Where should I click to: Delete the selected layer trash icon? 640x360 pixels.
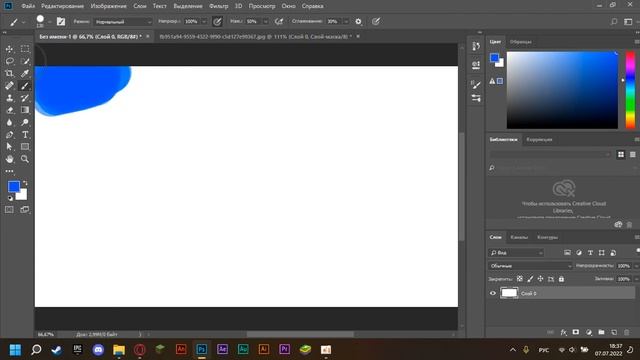tap(627, 333)
